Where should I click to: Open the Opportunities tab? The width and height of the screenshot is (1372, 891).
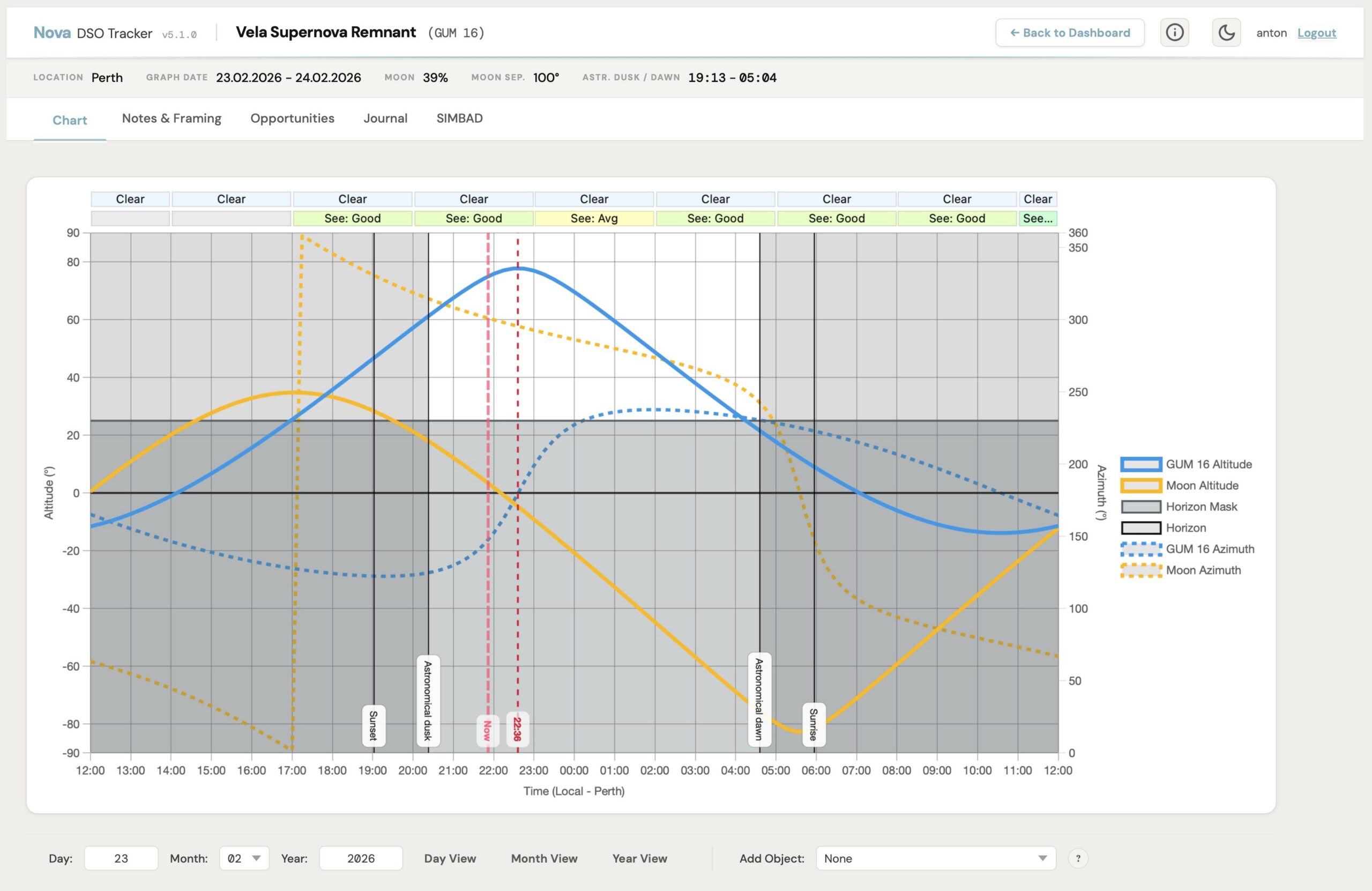click(292, 118)
